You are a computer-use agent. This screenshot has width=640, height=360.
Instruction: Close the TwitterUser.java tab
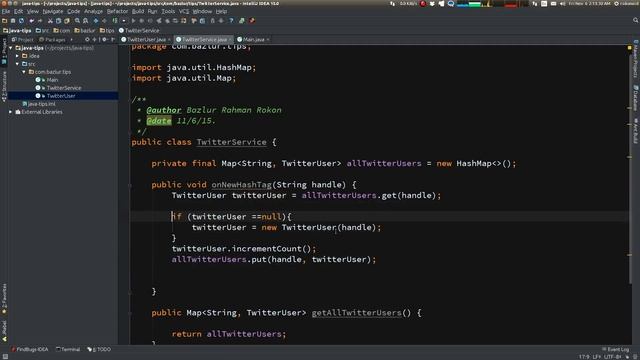pyautogui.click(x=169, y=40)
